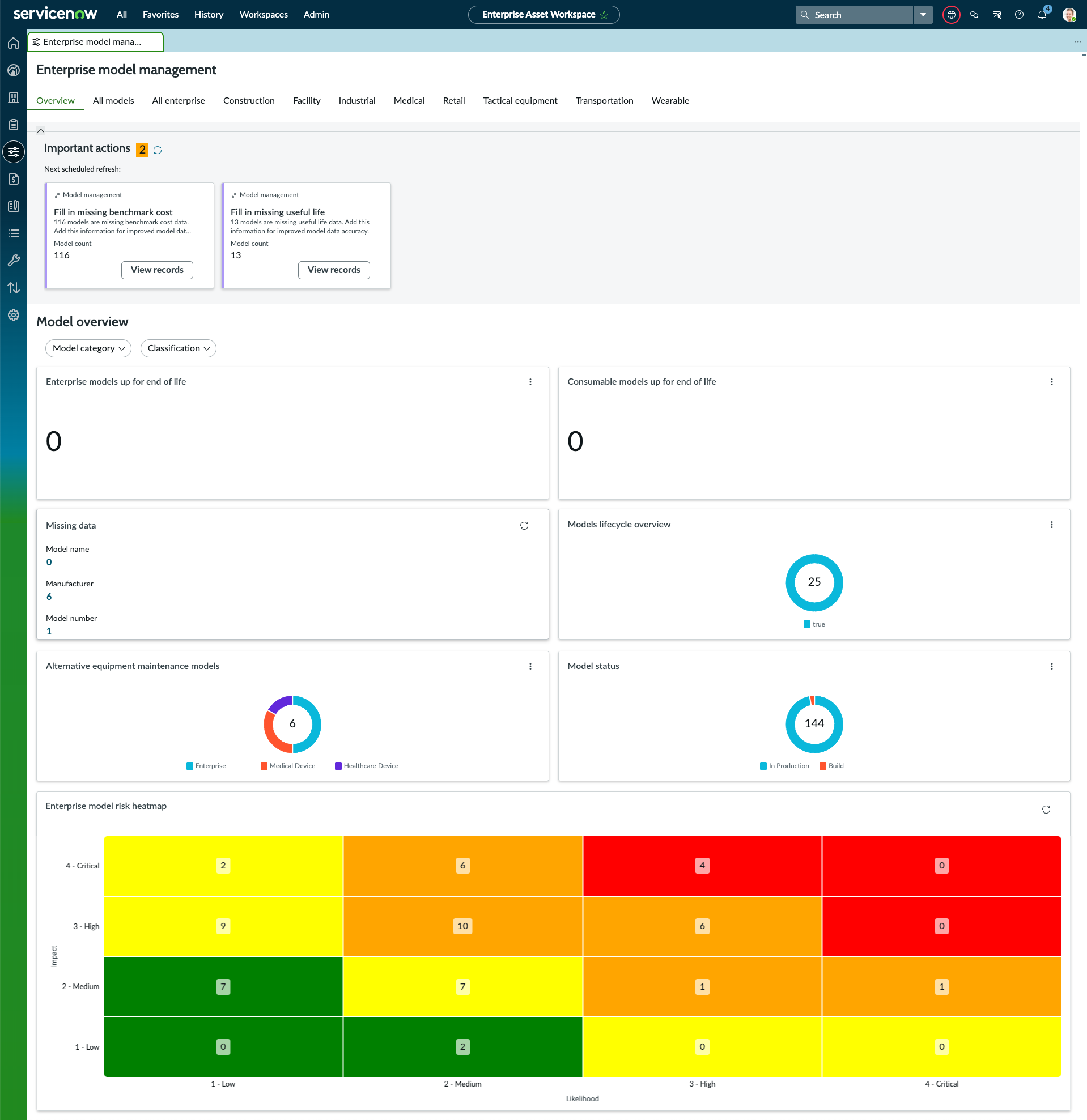Switch to the Tactical equipment tab
The height and width of the screenshot is (1120, 1087).
[x=520, y=101]
